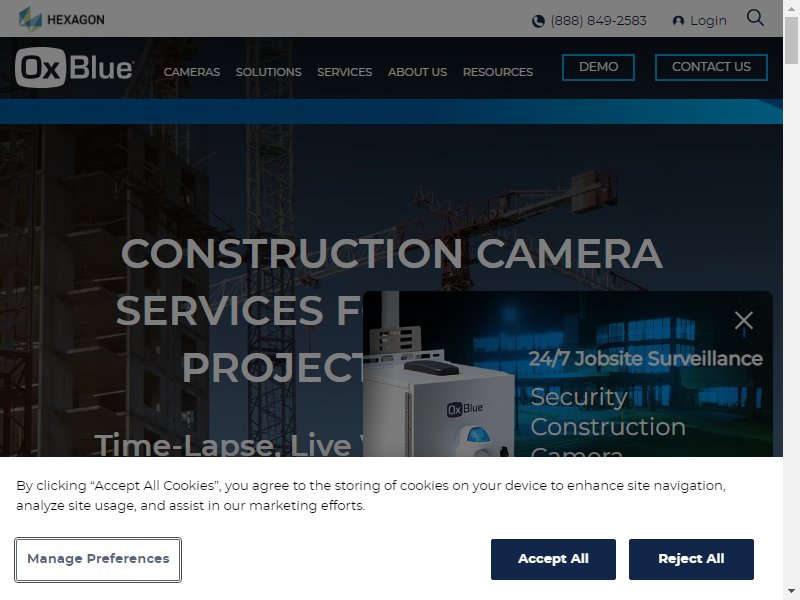Go to OxBlue home via logo
This screenshot has height=600, width=800.
point(74,67)
